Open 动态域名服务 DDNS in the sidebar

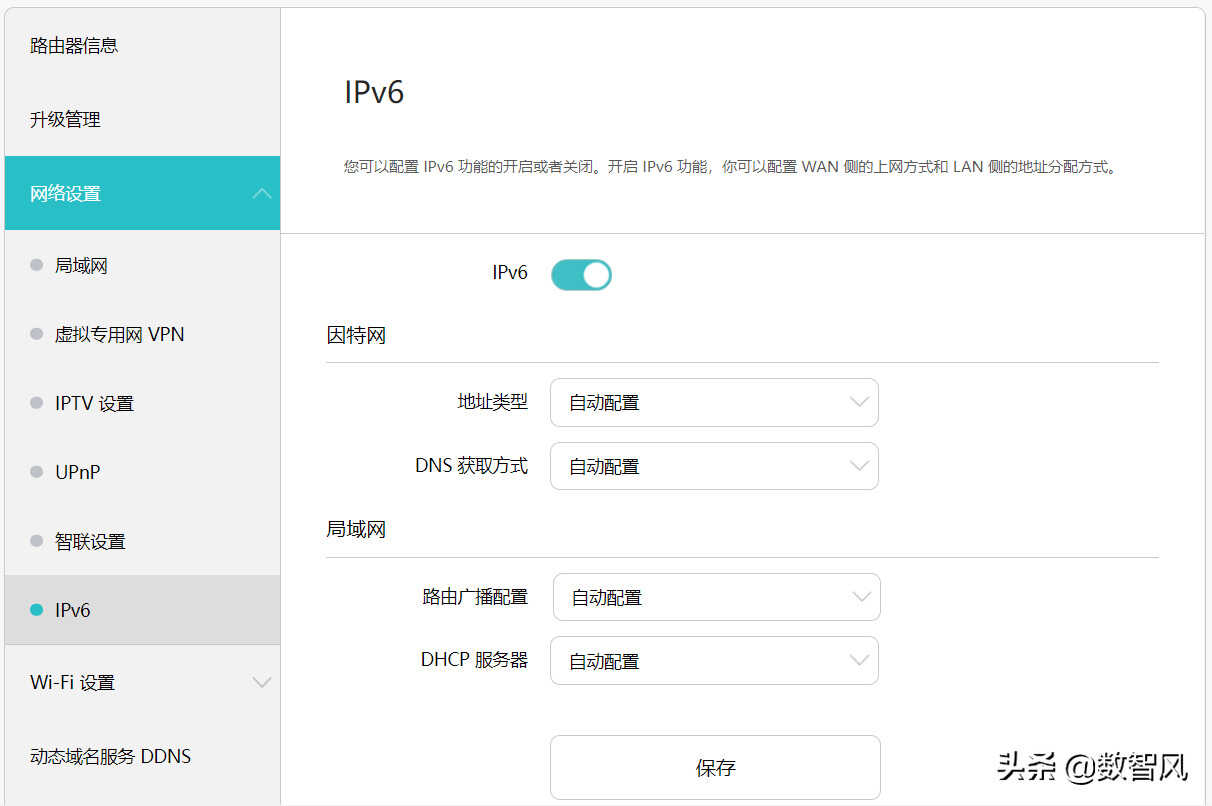tap(110, 757)
